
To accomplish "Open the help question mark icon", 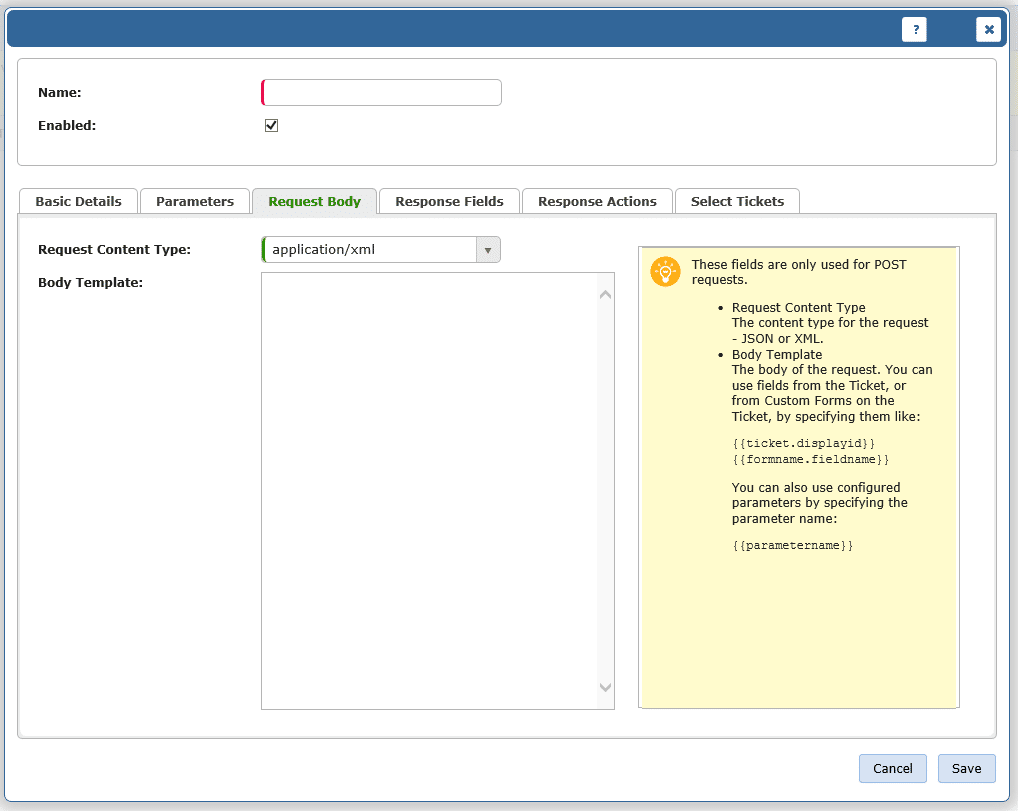I will click(914, 29).
